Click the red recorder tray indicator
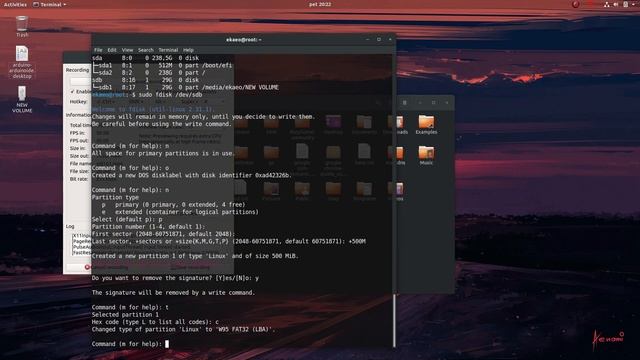Viewport: 640px width, 360px height. 576,4
